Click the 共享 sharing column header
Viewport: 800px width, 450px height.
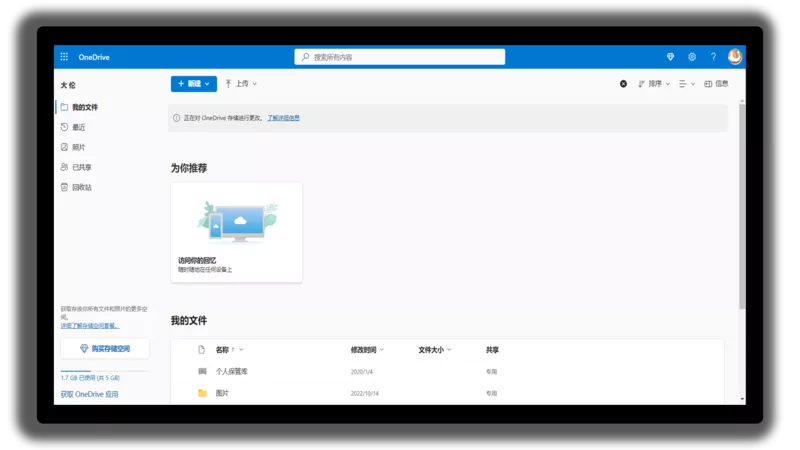[492, 350]
